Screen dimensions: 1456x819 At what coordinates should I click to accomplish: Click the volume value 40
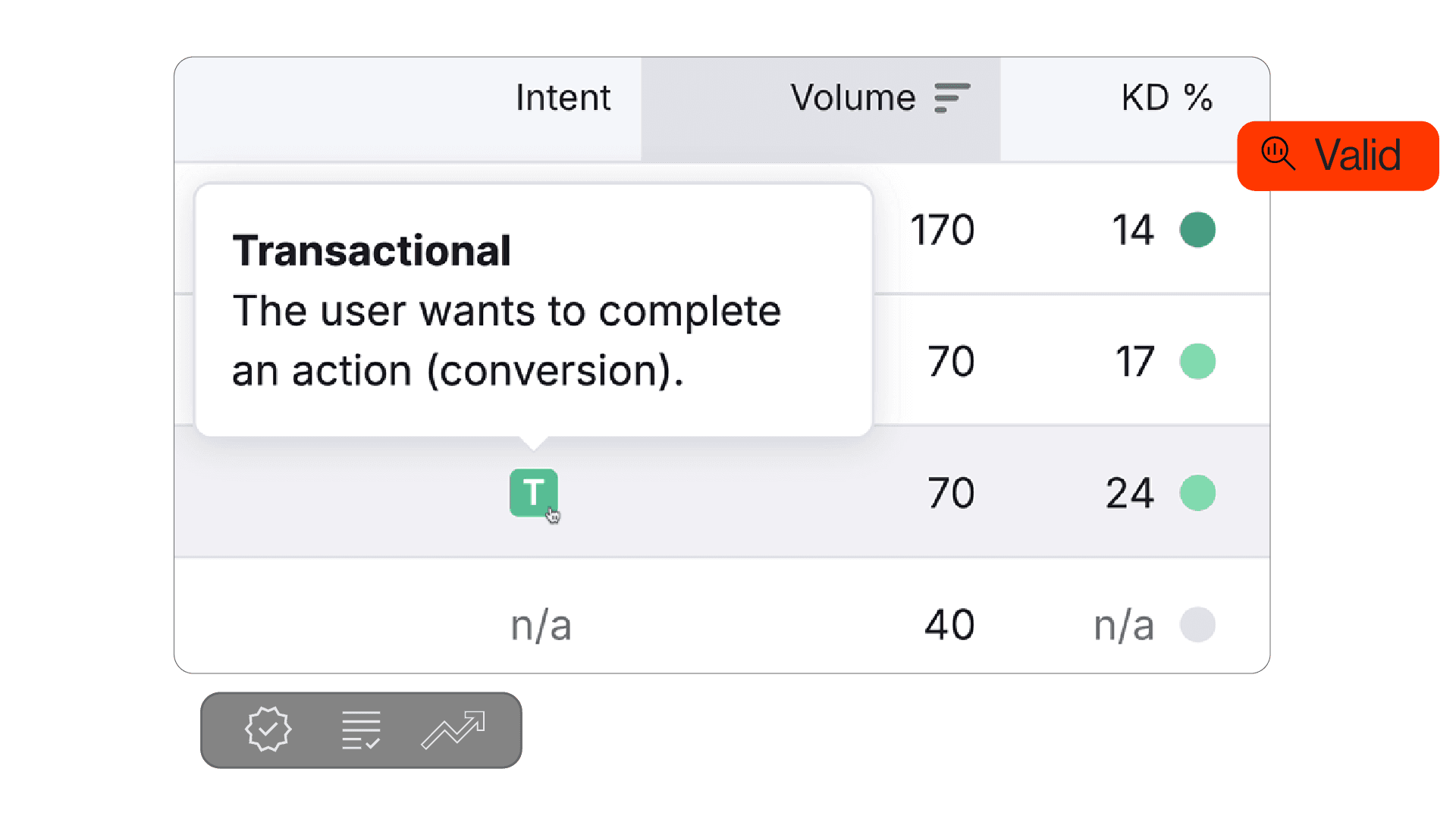pyautogui.click(x=949, y=625)
